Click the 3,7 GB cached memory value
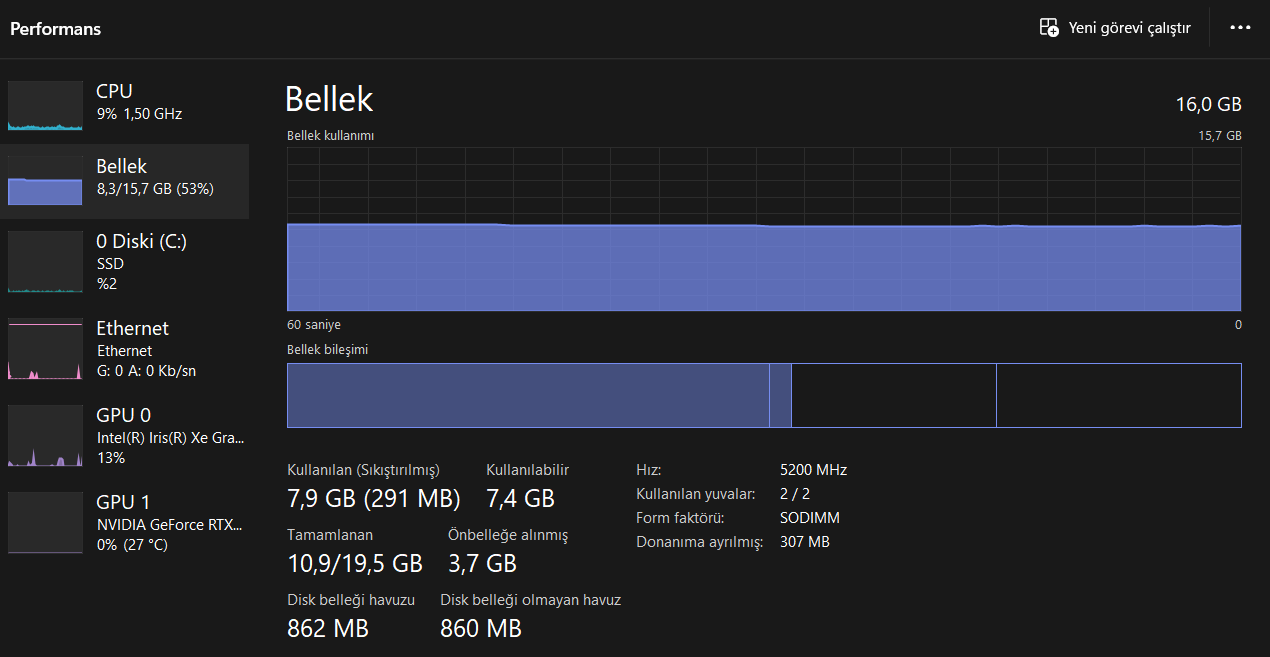The height and width of the screenshot is (657, 1270). pos(482,563)
